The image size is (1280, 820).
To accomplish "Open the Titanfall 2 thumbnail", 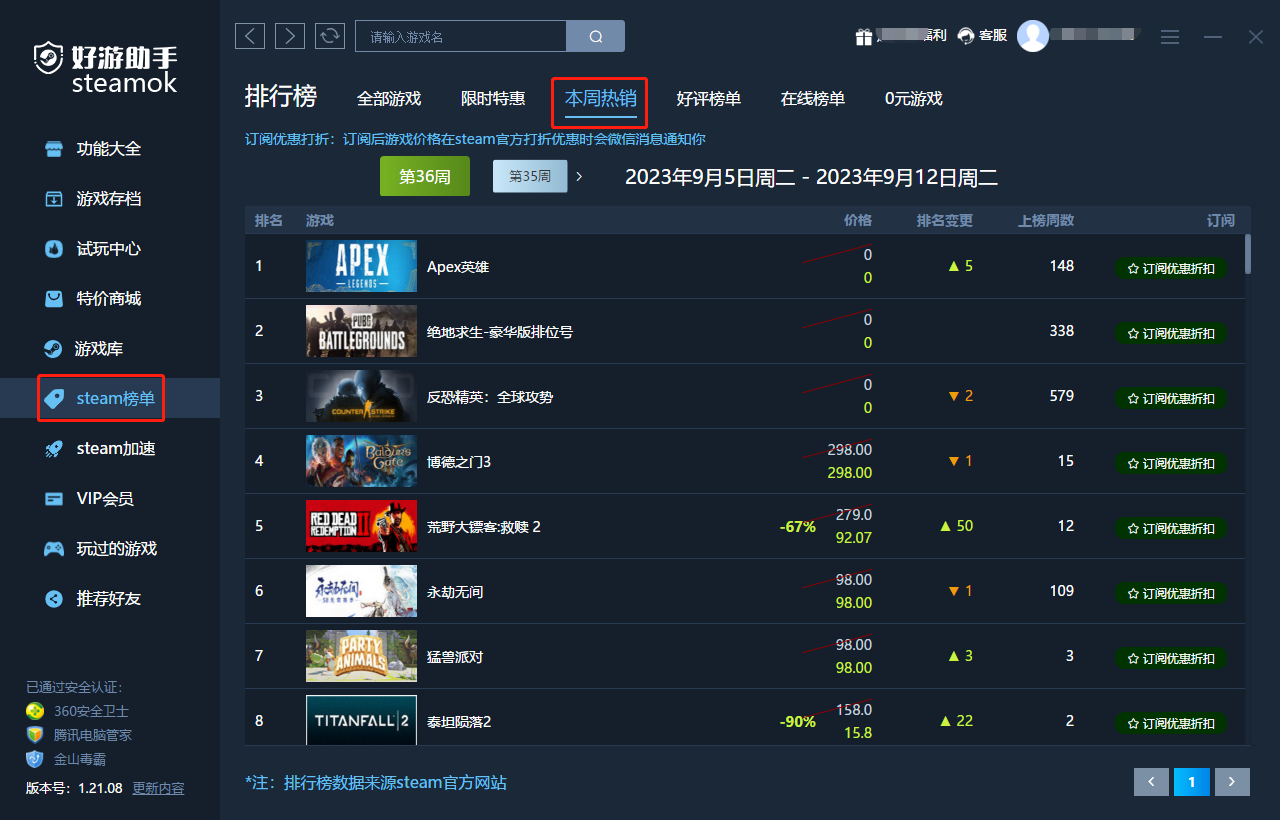I will tap(361, 720).
